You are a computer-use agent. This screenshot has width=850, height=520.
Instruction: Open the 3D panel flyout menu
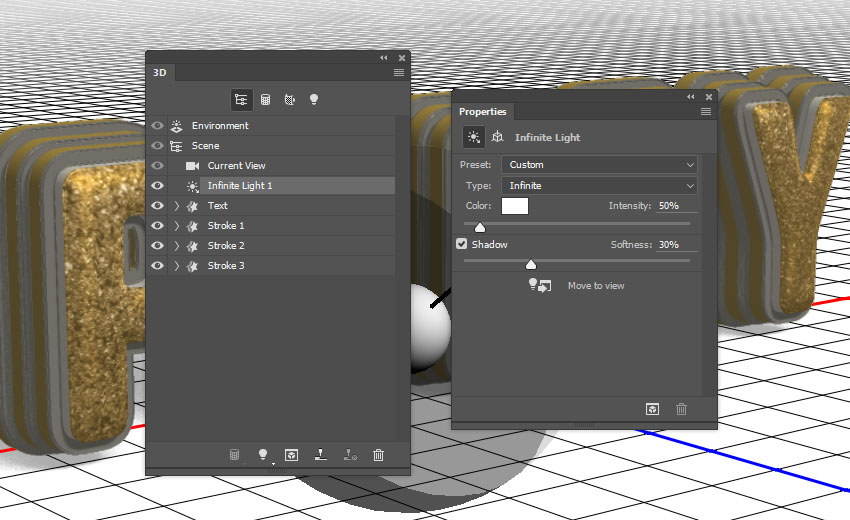pyautogui.click(x=399, y=73)
